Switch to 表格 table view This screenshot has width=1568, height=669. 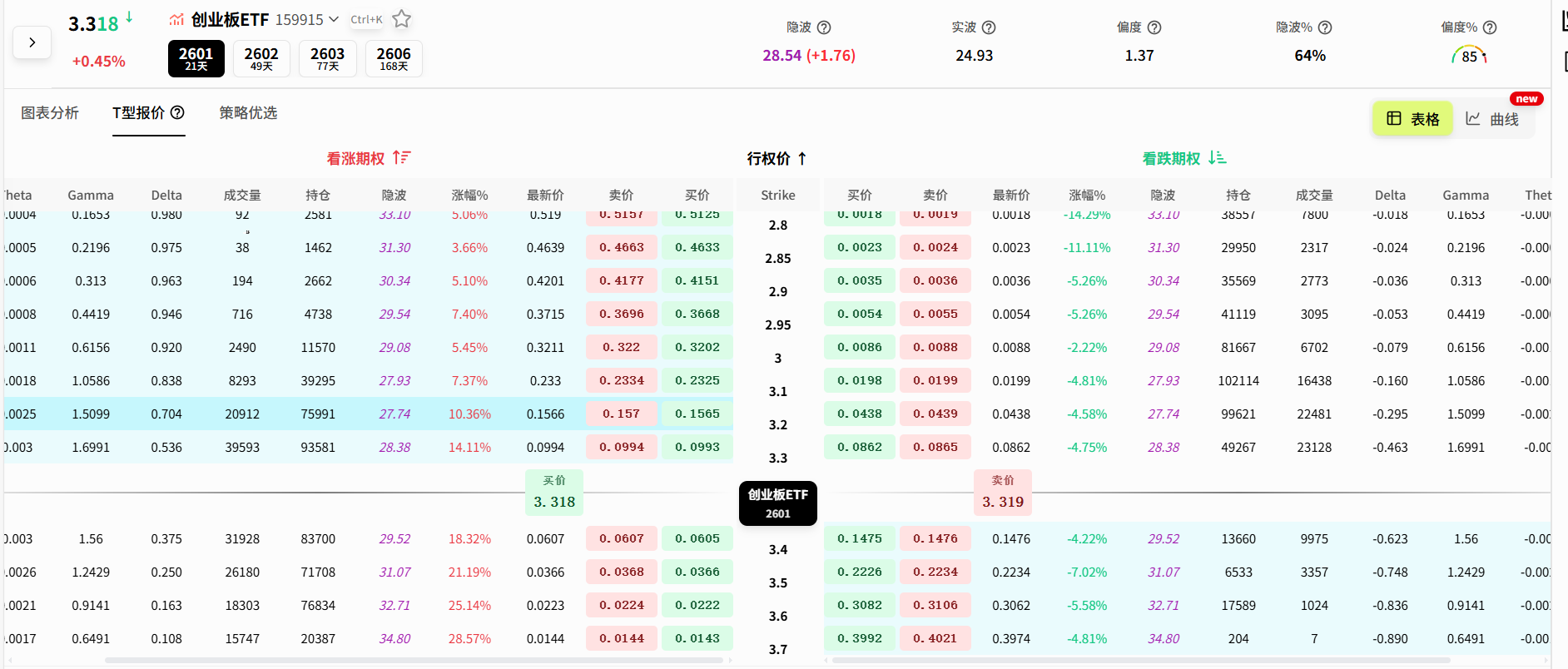click(x=1412, y=119)
